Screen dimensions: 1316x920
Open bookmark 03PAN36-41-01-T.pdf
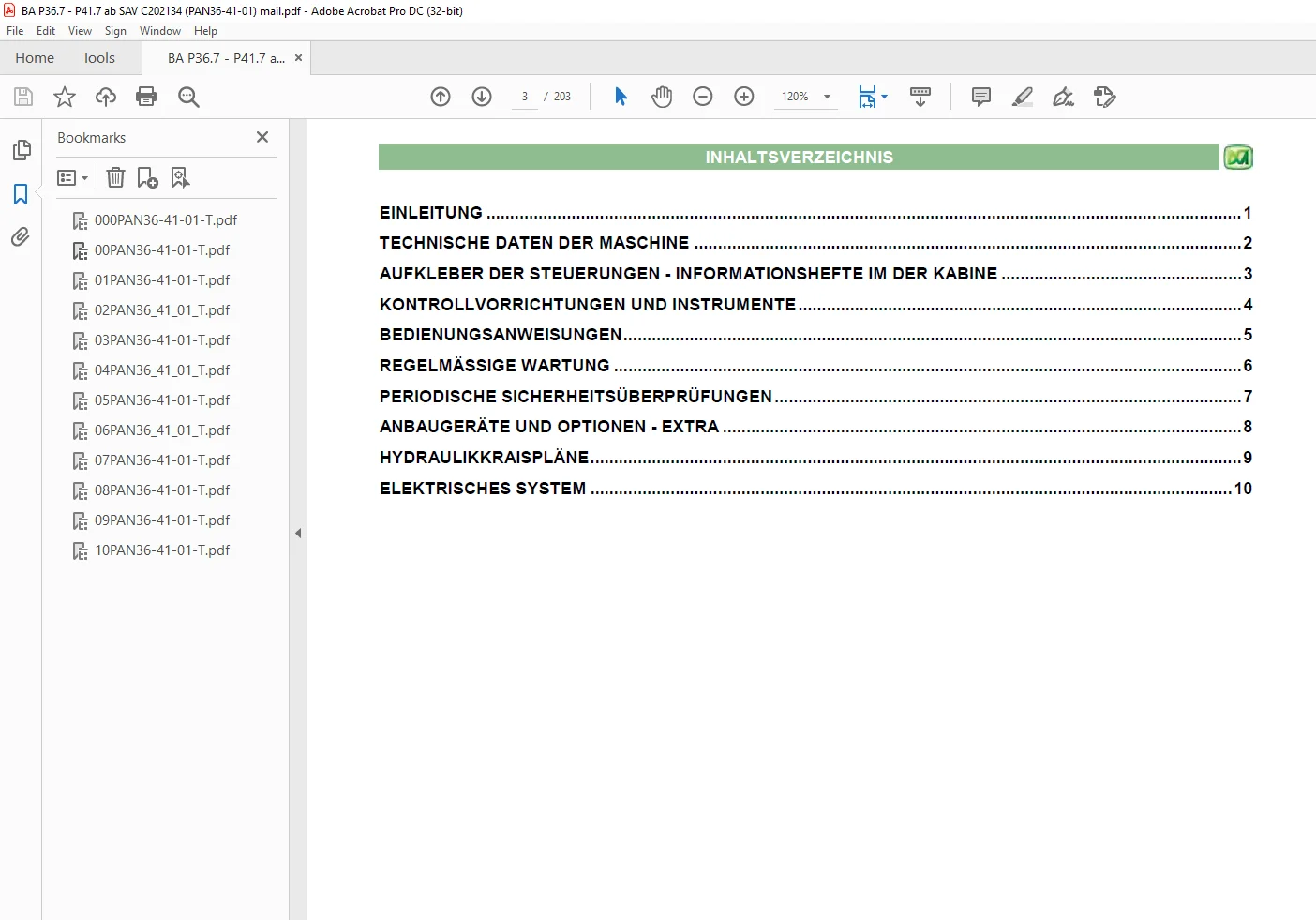162,340
